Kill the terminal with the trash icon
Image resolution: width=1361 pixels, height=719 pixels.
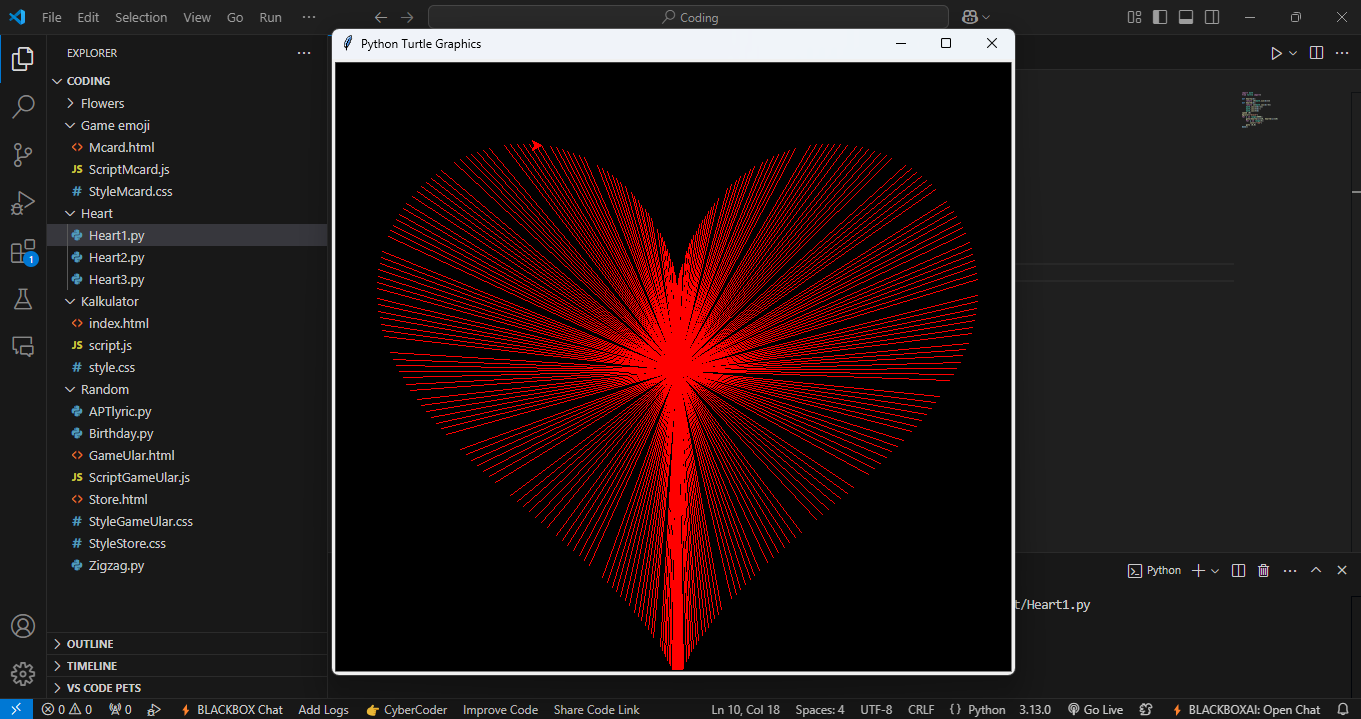[x=1263, y=569]
